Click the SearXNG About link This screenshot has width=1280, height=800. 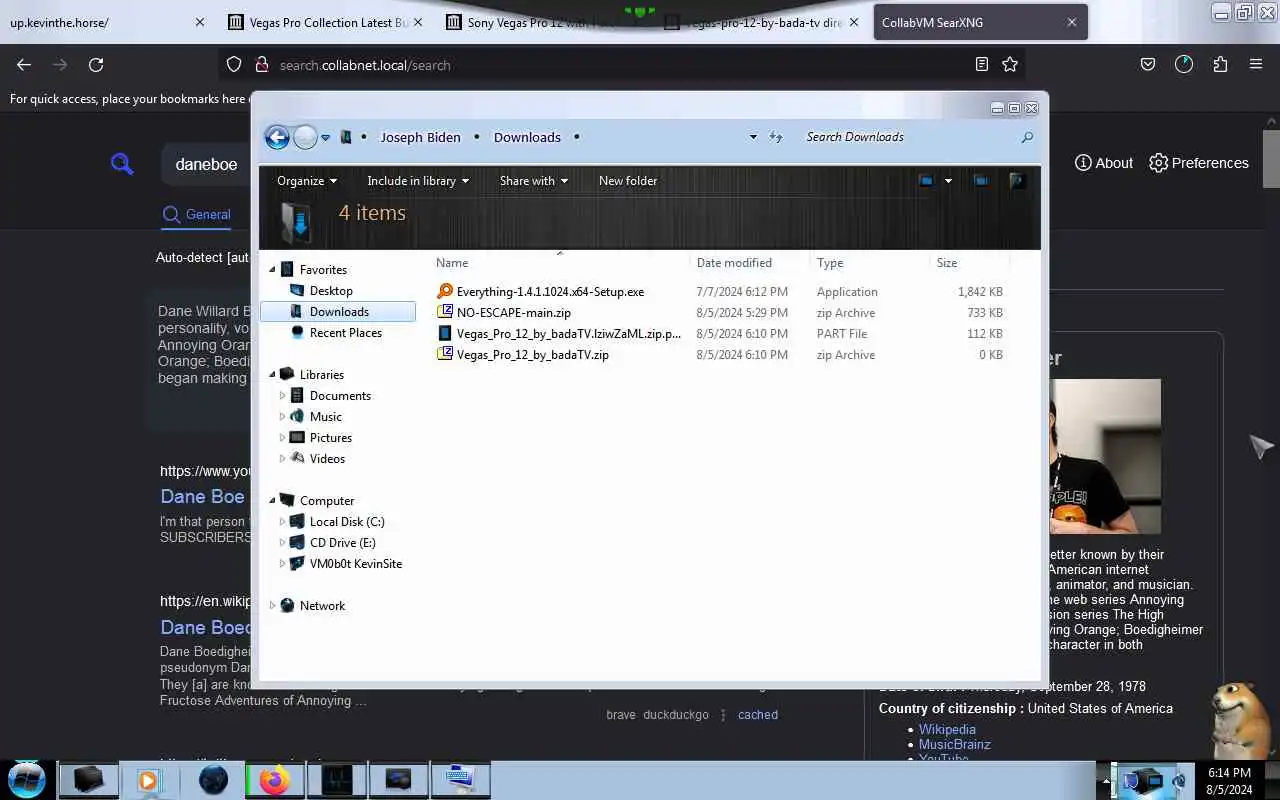1104,163
